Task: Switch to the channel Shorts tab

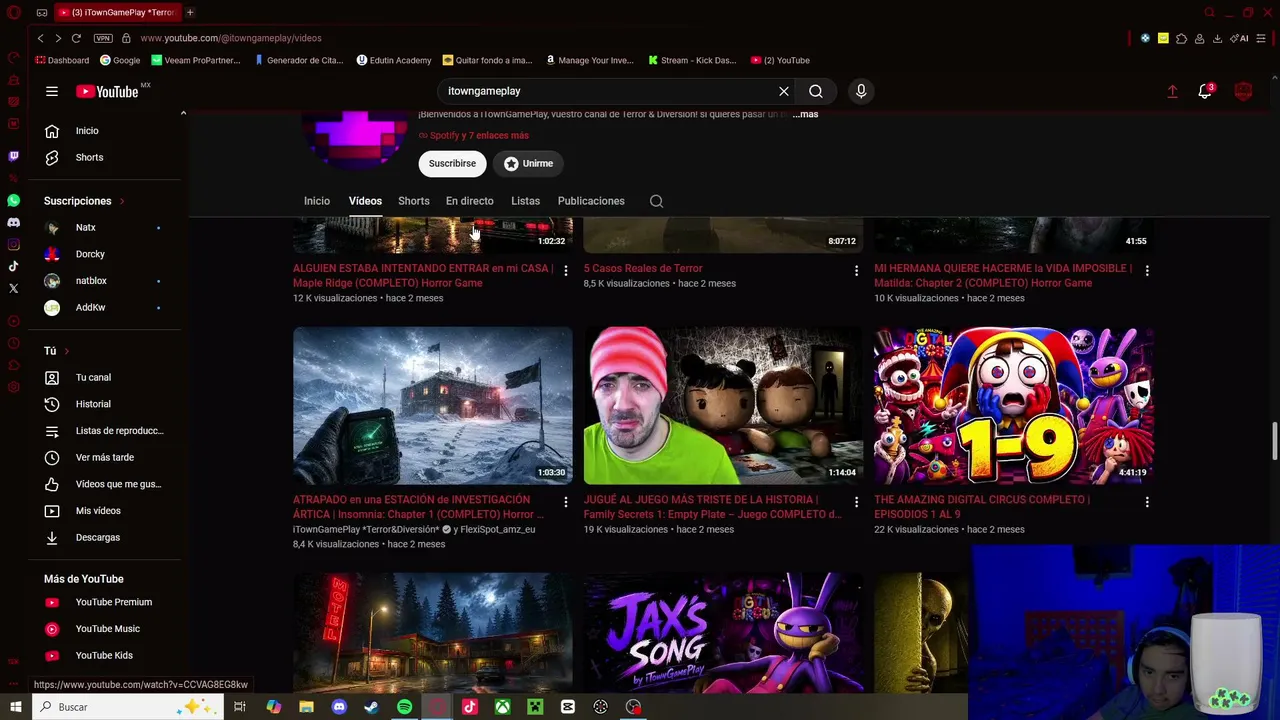Action: pyautogui.click(x=414, y=201)
